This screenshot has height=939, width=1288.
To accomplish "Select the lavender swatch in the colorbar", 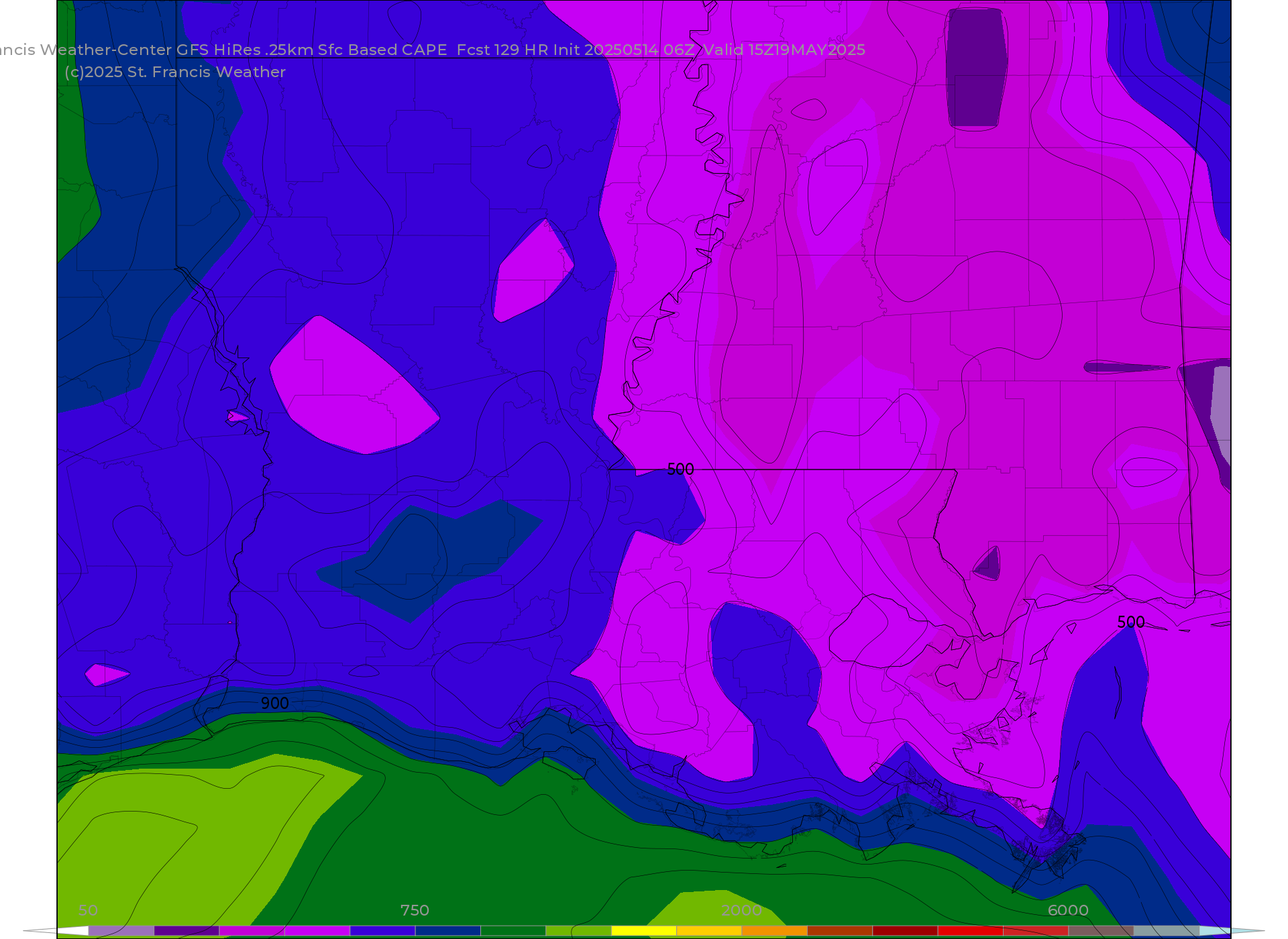I will 121,931.
